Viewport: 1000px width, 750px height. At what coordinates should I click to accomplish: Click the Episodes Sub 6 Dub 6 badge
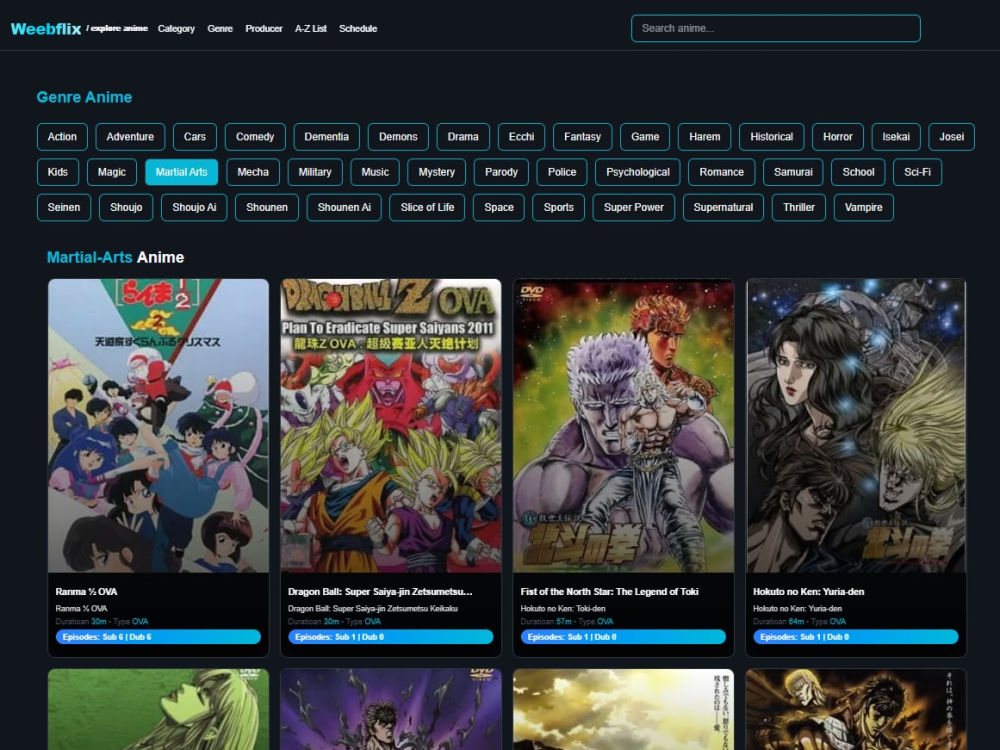pos(158,636)
